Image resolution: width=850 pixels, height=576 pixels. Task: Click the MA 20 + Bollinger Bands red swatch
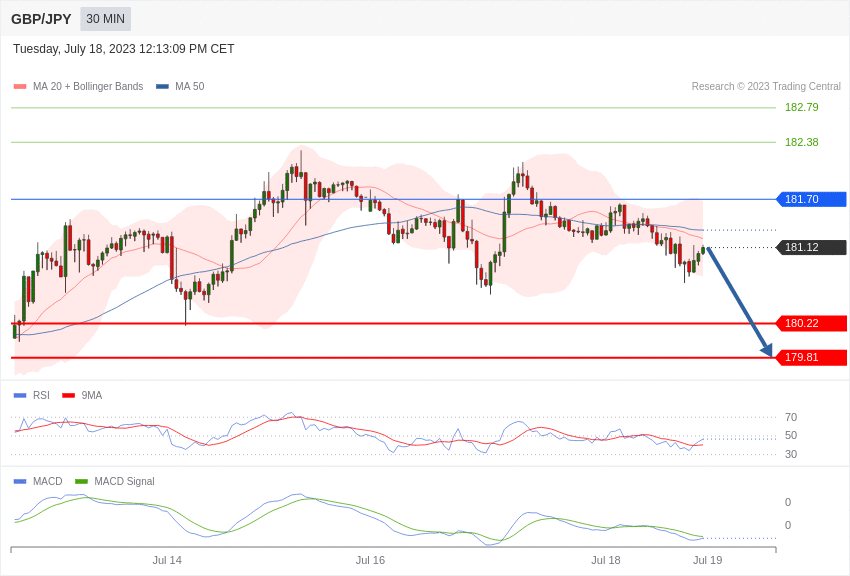coord(20,87)
